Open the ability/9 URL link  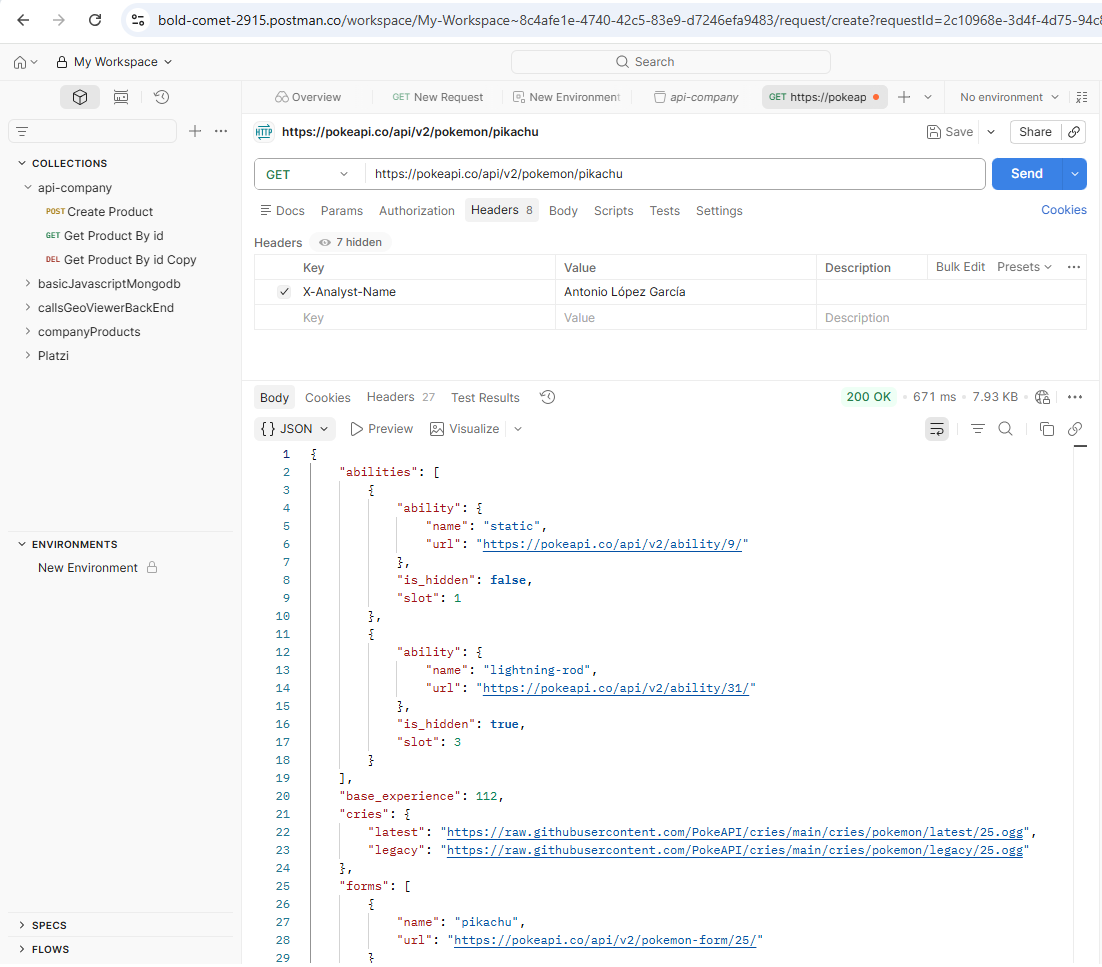click(x=612, y=544)
